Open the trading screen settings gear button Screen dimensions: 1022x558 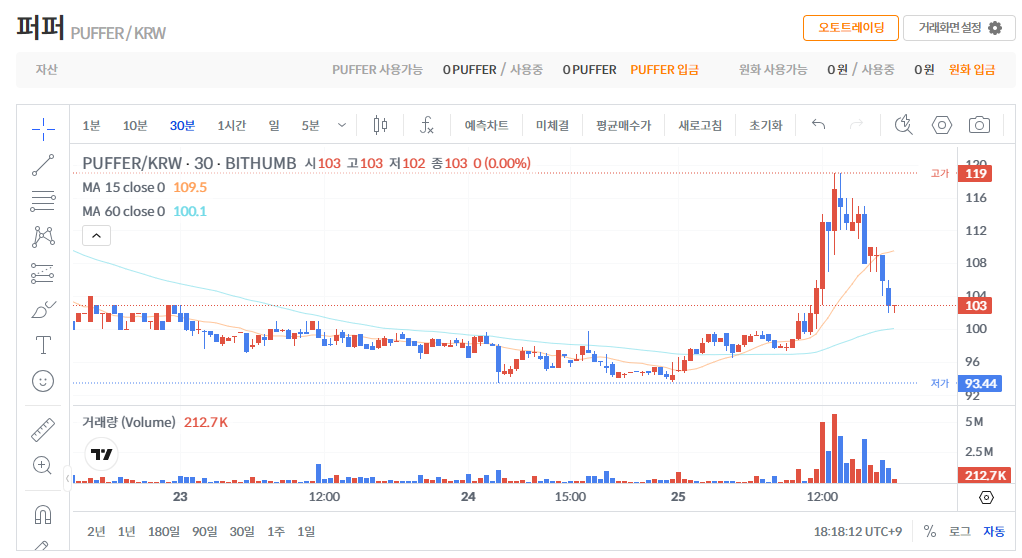point(959,28)
